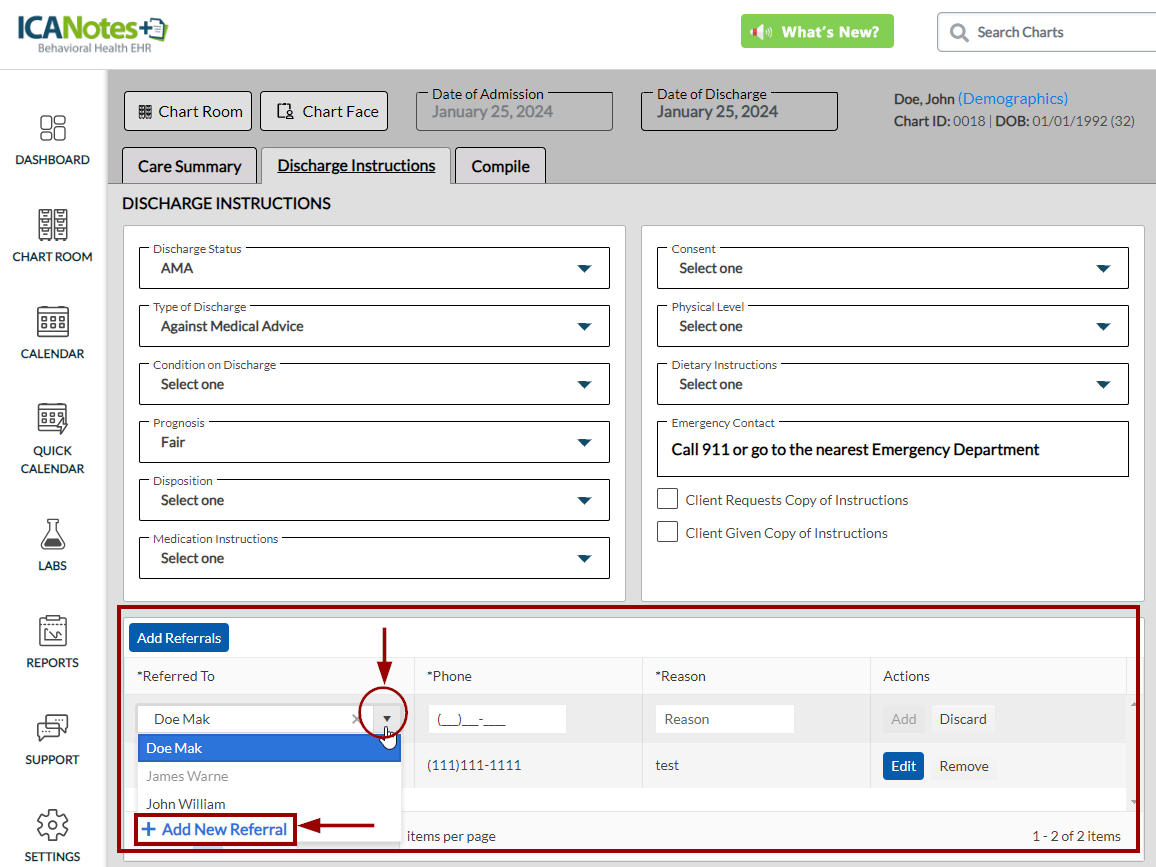Open the Calendar sidebar icon
The height and width of the screenshot is (867, 1156).
tap(52, 322)
